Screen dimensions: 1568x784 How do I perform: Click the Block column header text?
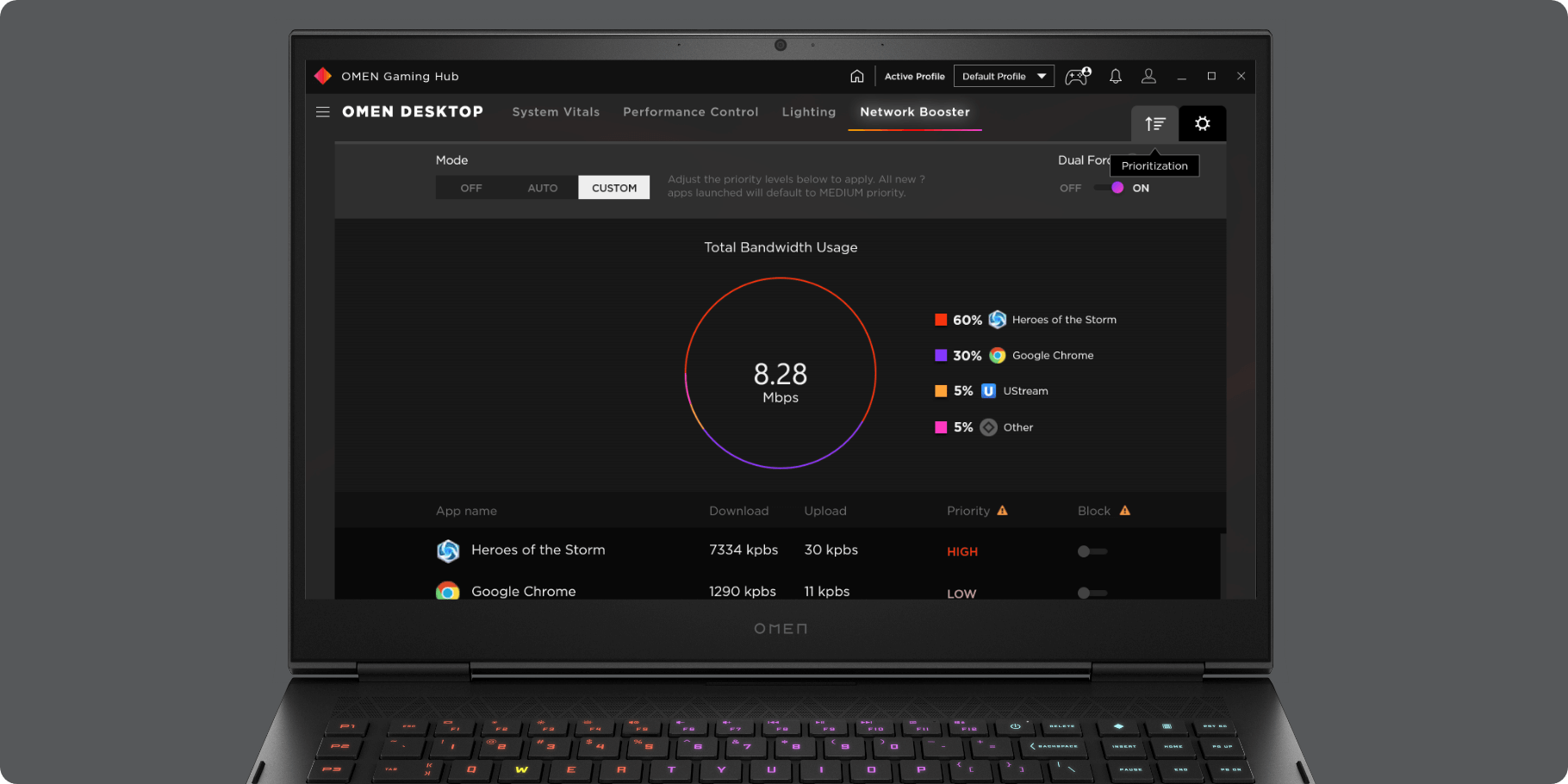1094,511
